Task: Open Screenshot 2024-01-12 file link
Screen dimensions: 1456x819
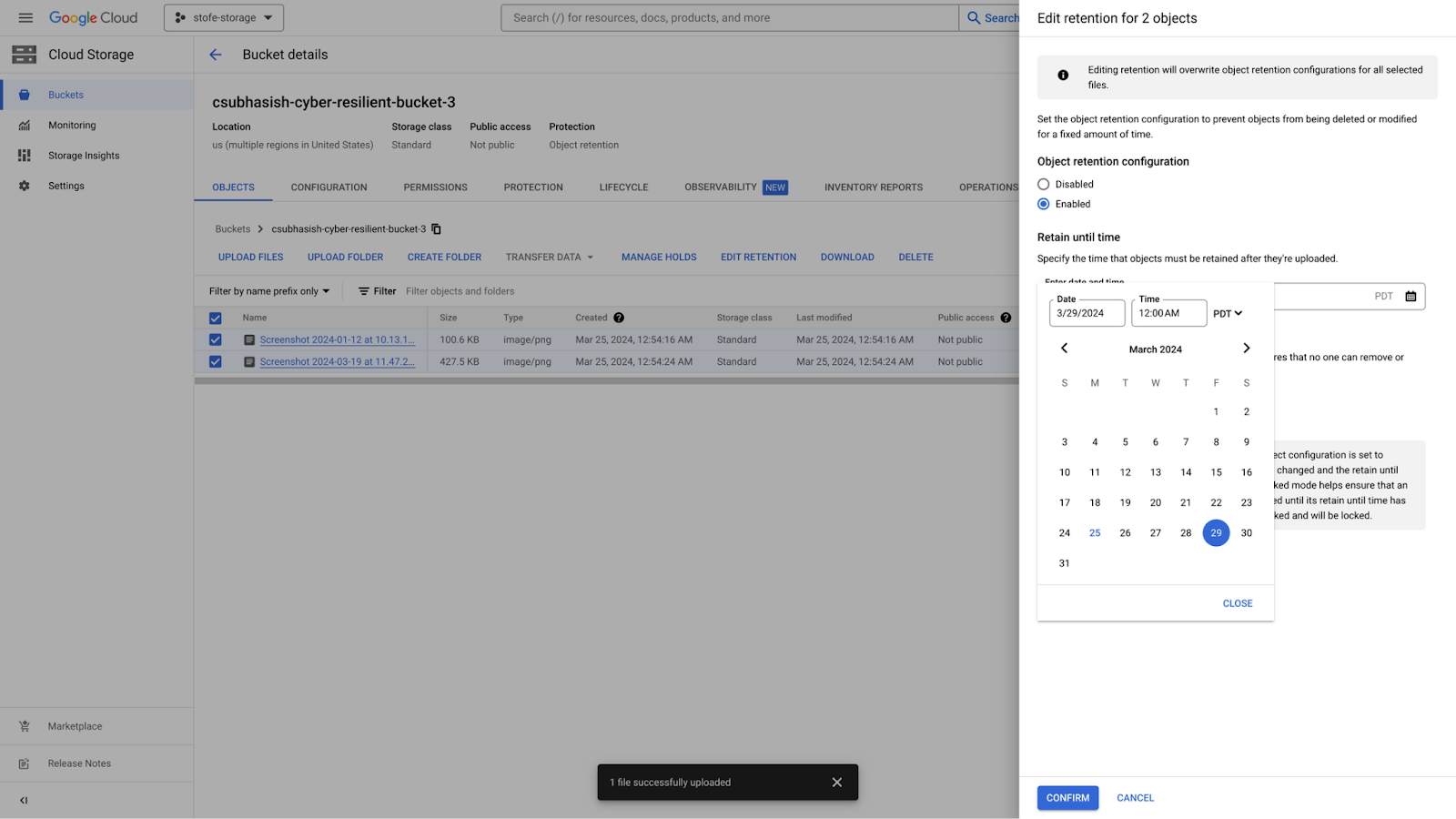Action: tap(338, 339)
